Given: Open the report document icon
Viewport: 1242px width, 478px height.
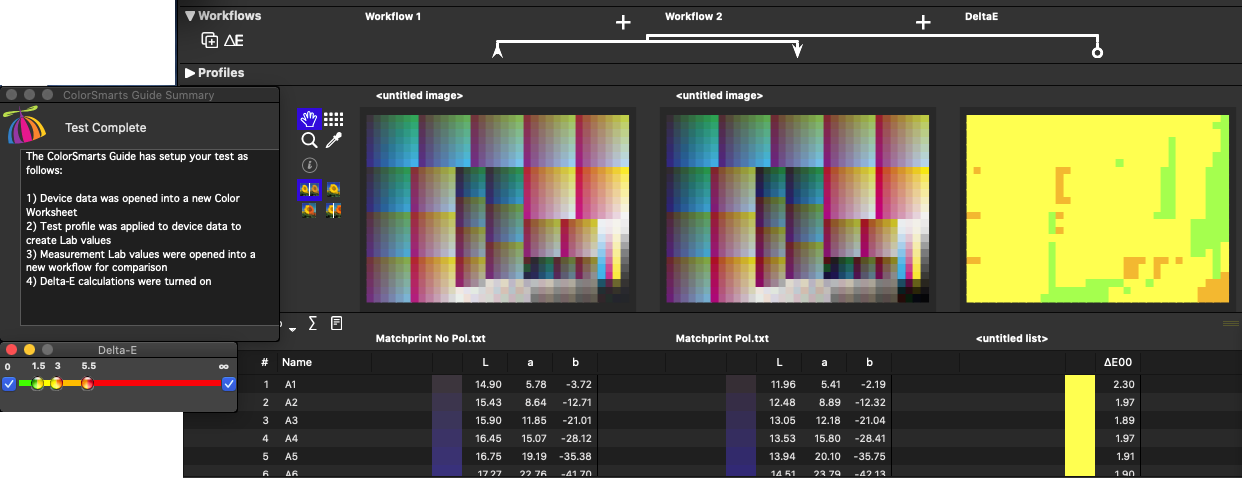Looking at the screenshot, I should coord(337,323).
